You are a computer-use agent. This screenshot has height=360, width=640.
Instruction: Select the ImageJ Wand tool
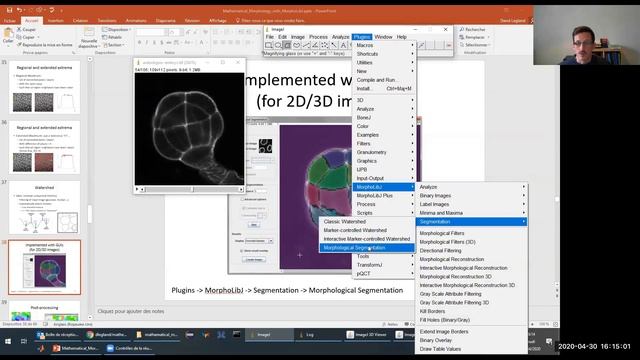pyautogui.click(x=334, y=45)
